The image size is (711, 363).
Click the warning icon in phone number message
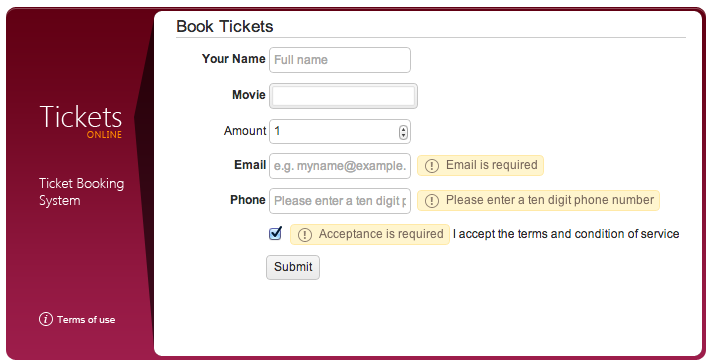pyautogui.click(x=432, y=201)
